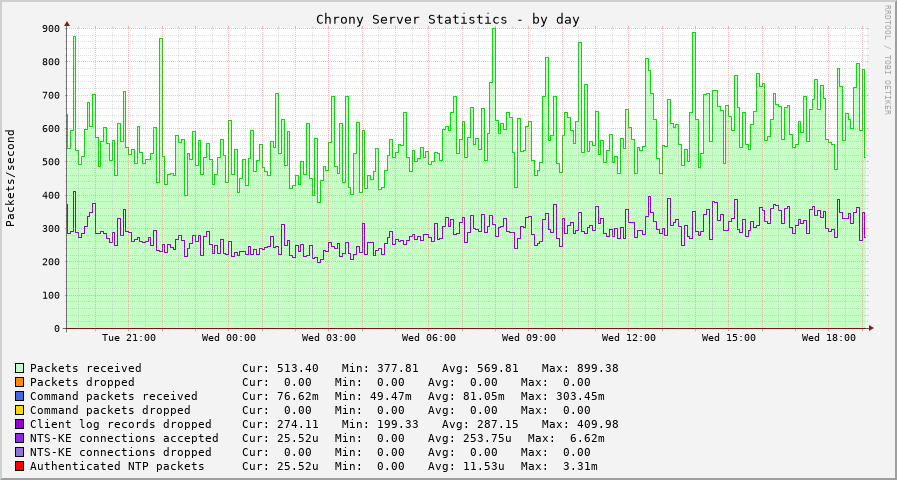Viewport: 897px width, 480px height.
Task: Click the Client log records dropped purple swatch
Action: 20,425
